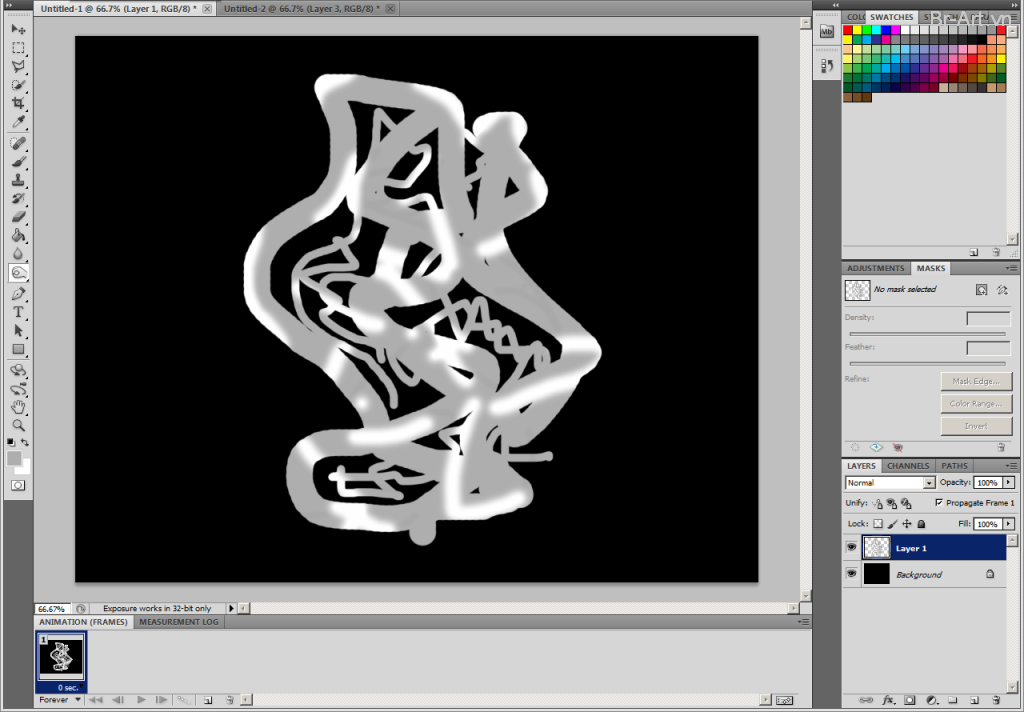Image resolution: width=1024 pixels, height=712 pixels.
Task: Open layer style fx menu
Action: point(887,700)
